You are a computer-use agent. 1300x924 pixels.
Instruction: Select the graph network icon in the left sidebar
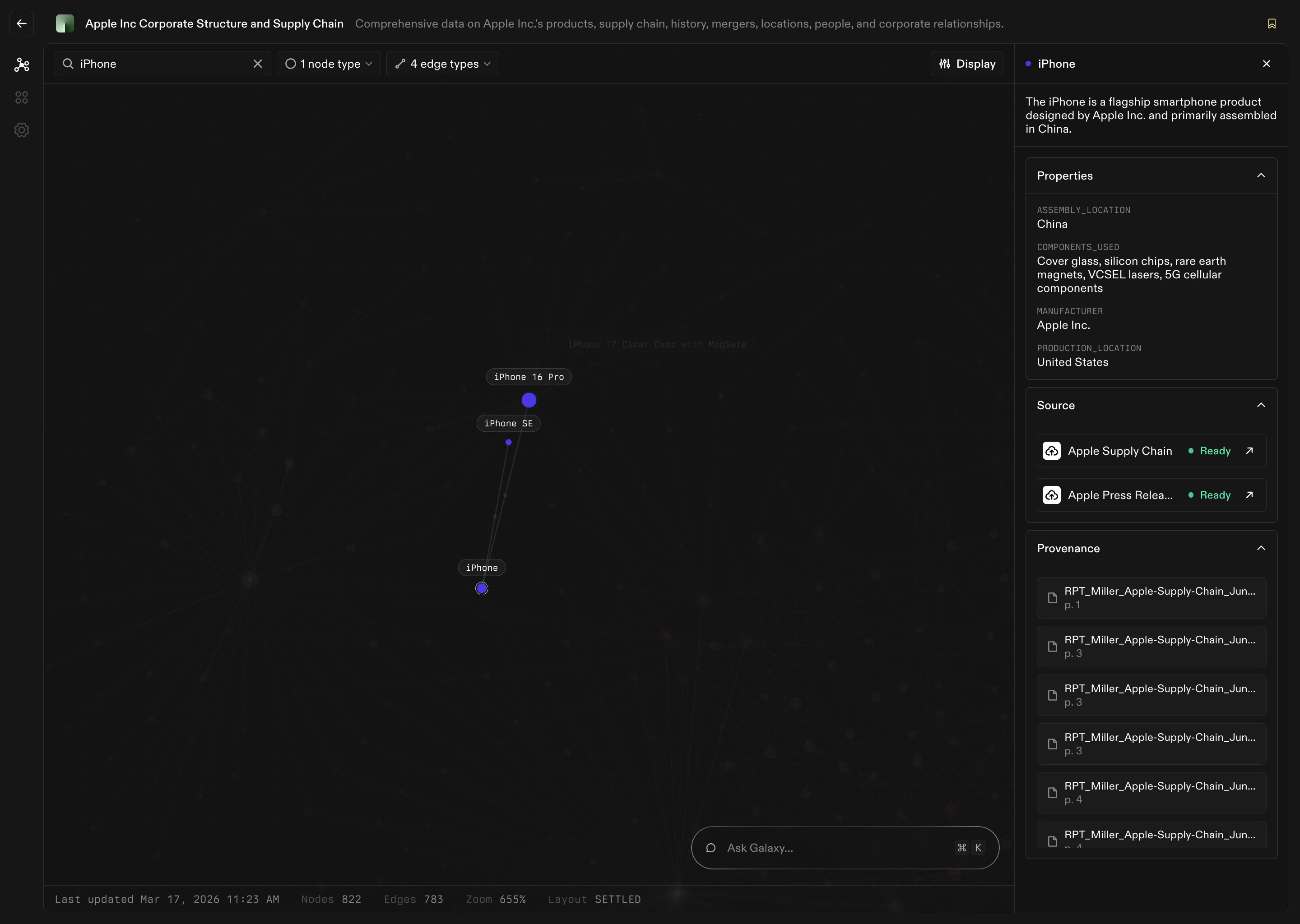22,65
